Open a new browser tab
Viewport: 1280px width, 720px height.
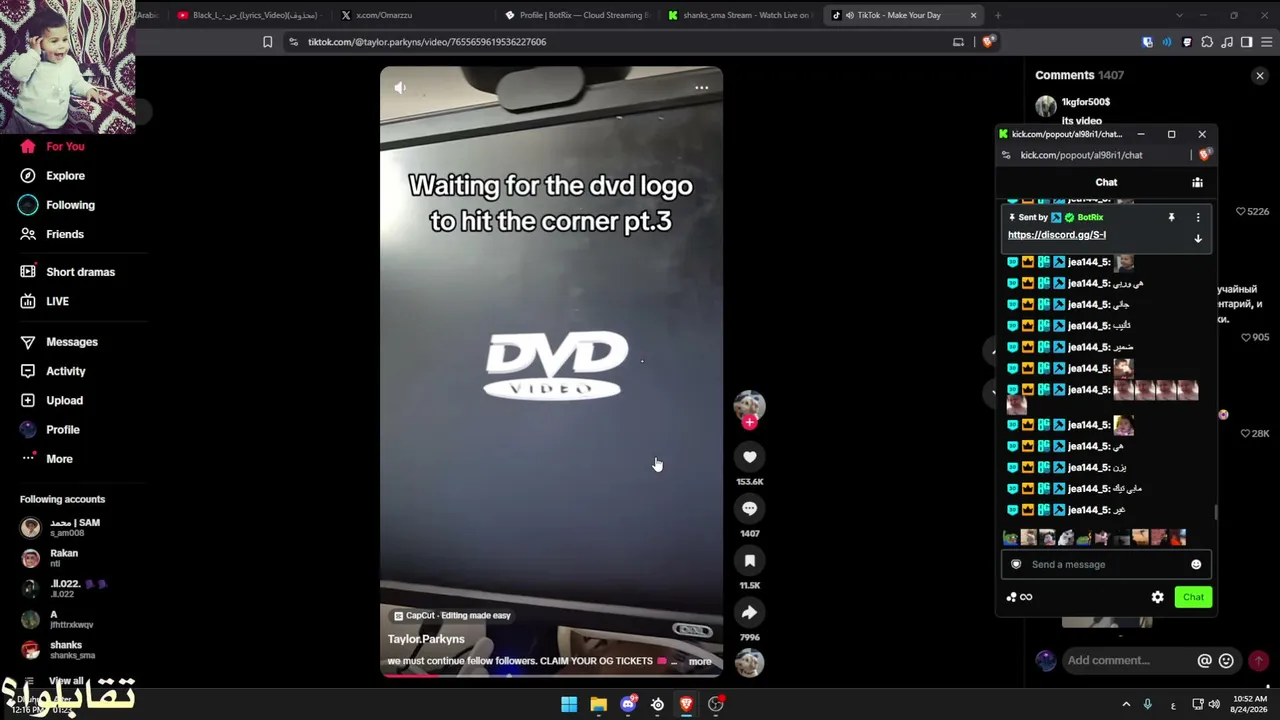pyautogui.click(x=998, y=15)
